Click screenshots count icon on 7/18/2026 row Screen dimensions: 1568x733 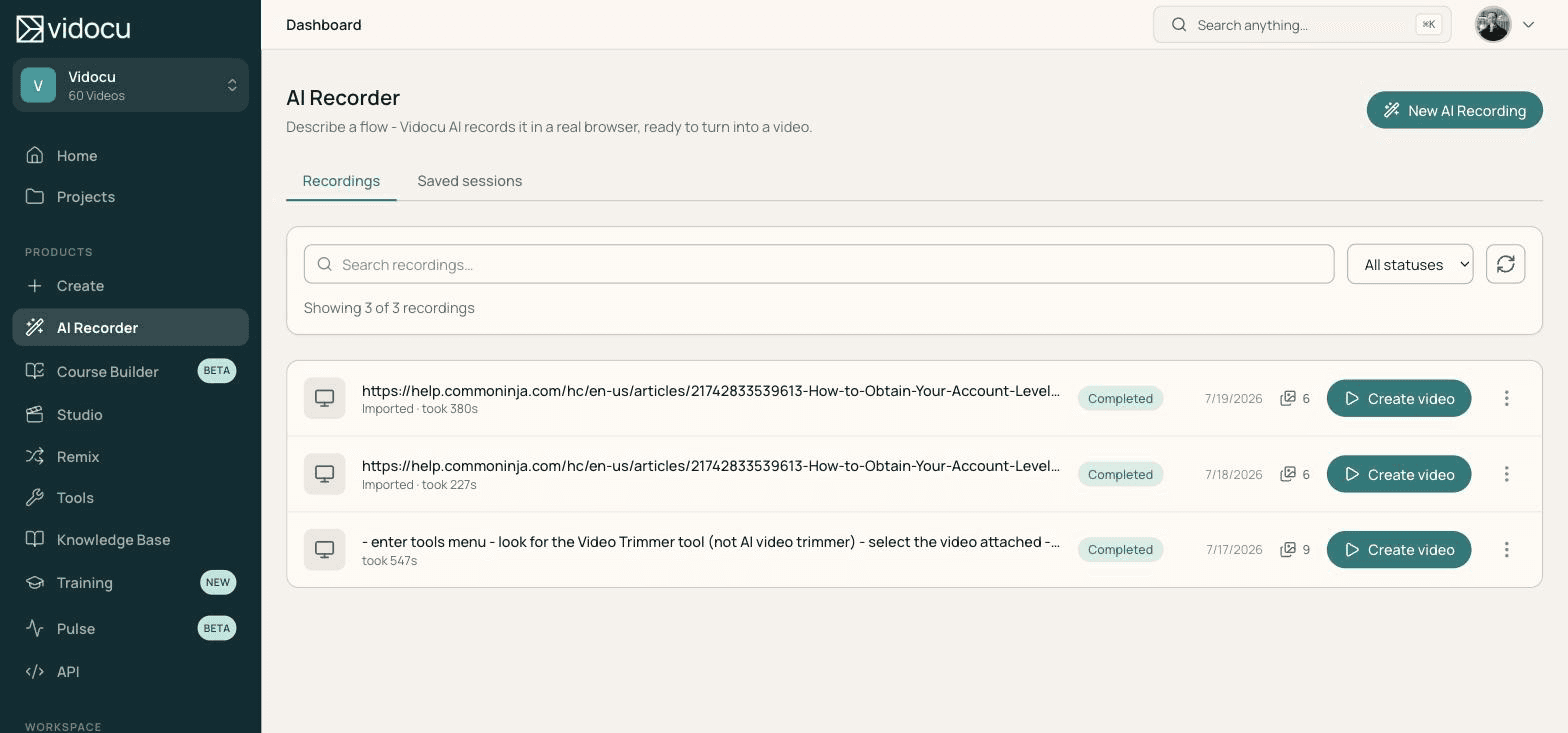coord(1288,474)
